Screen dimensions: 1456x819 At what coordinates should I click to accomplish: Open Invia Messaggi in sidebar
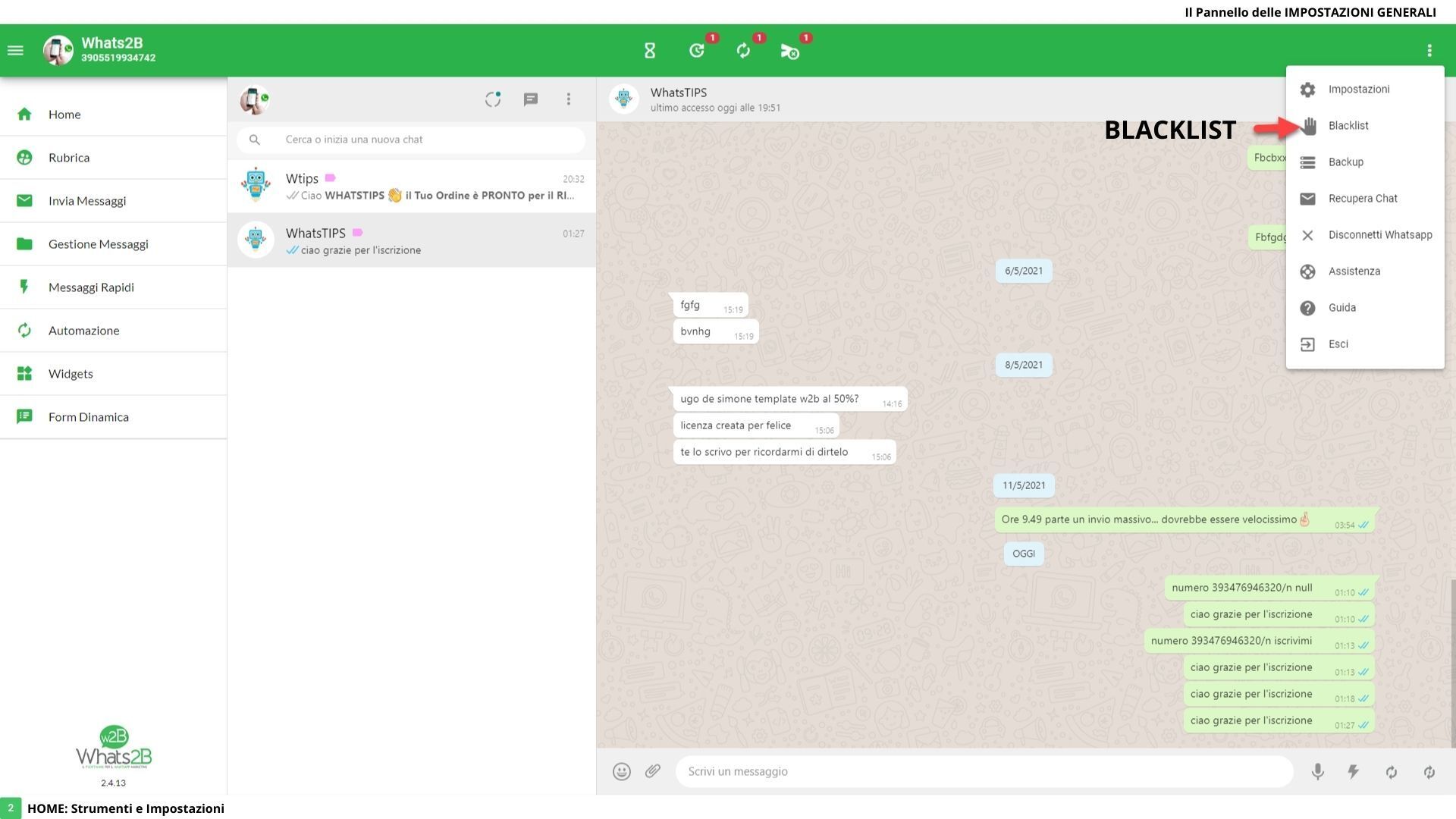pos(113,201)
